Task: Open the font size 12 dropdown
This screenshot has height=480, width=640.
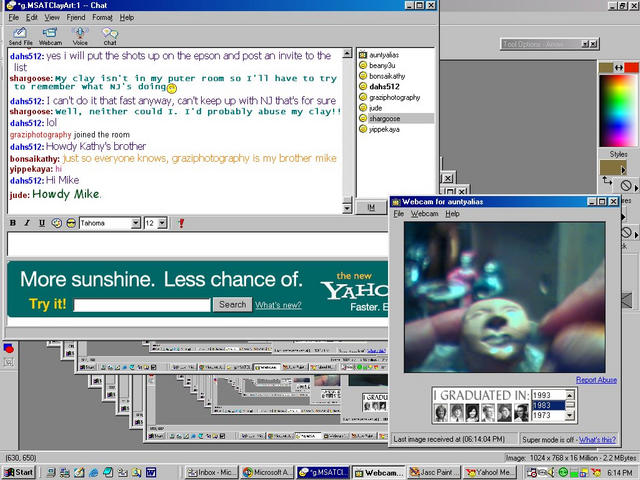Action: 162,223
